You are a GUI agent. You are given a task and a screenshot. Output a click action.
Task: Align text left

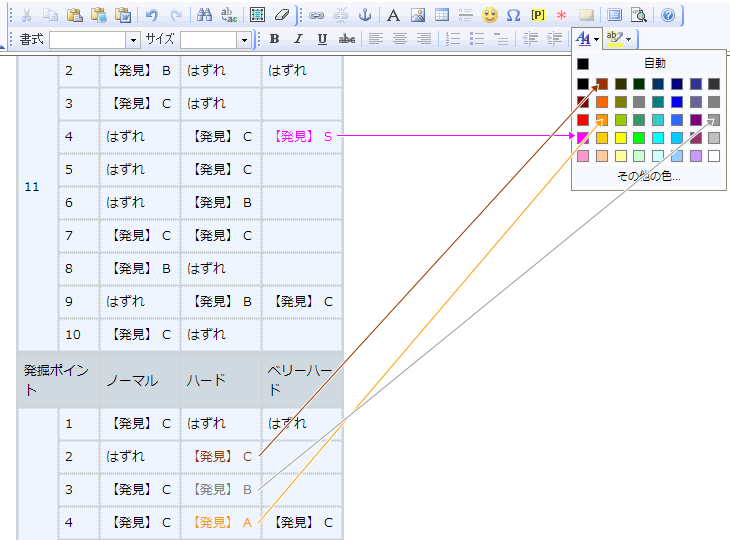pyautogui.click(x=376, y=39)
